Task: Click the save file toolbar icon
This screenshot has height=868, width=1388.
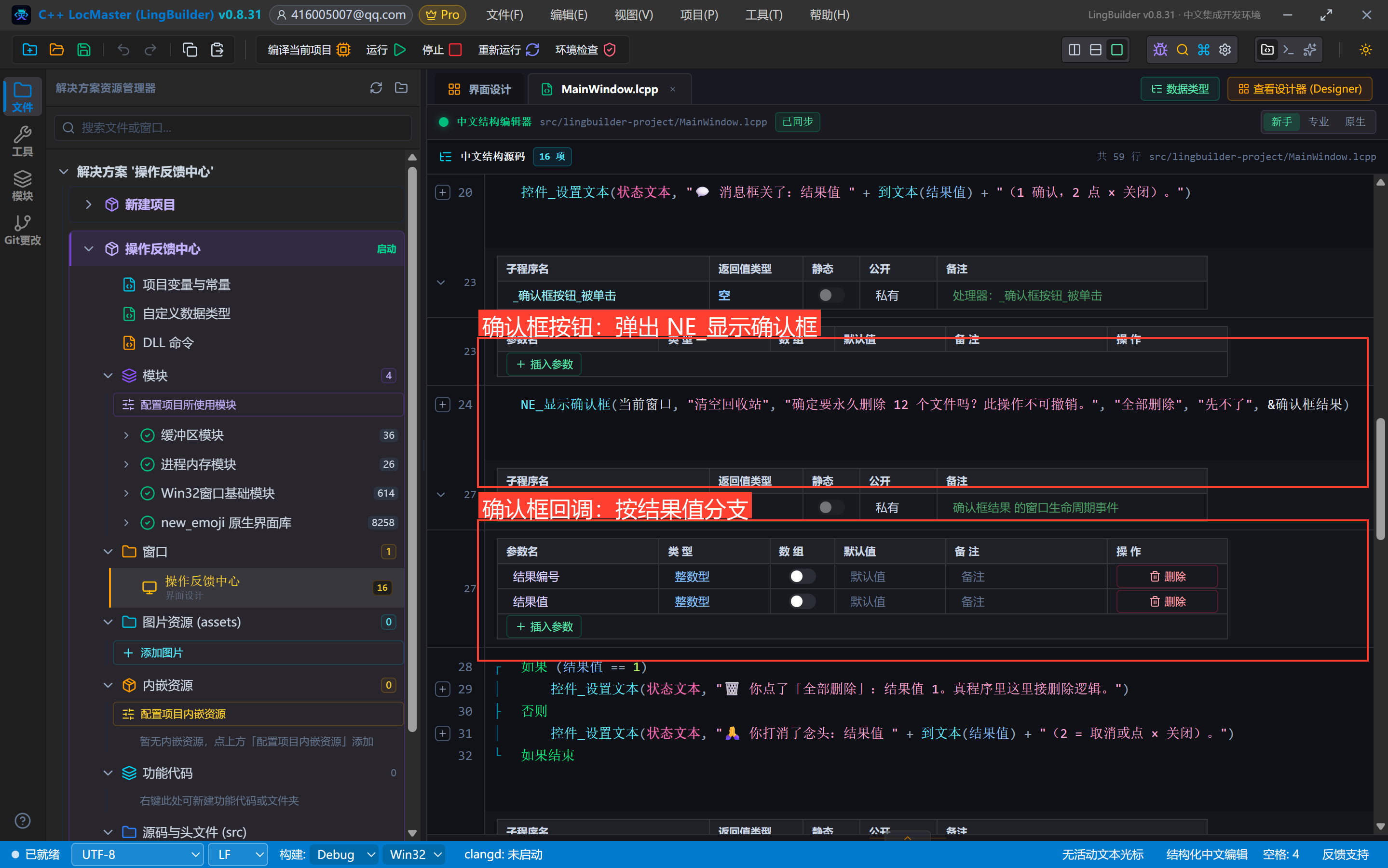Action: coord(84,50)
